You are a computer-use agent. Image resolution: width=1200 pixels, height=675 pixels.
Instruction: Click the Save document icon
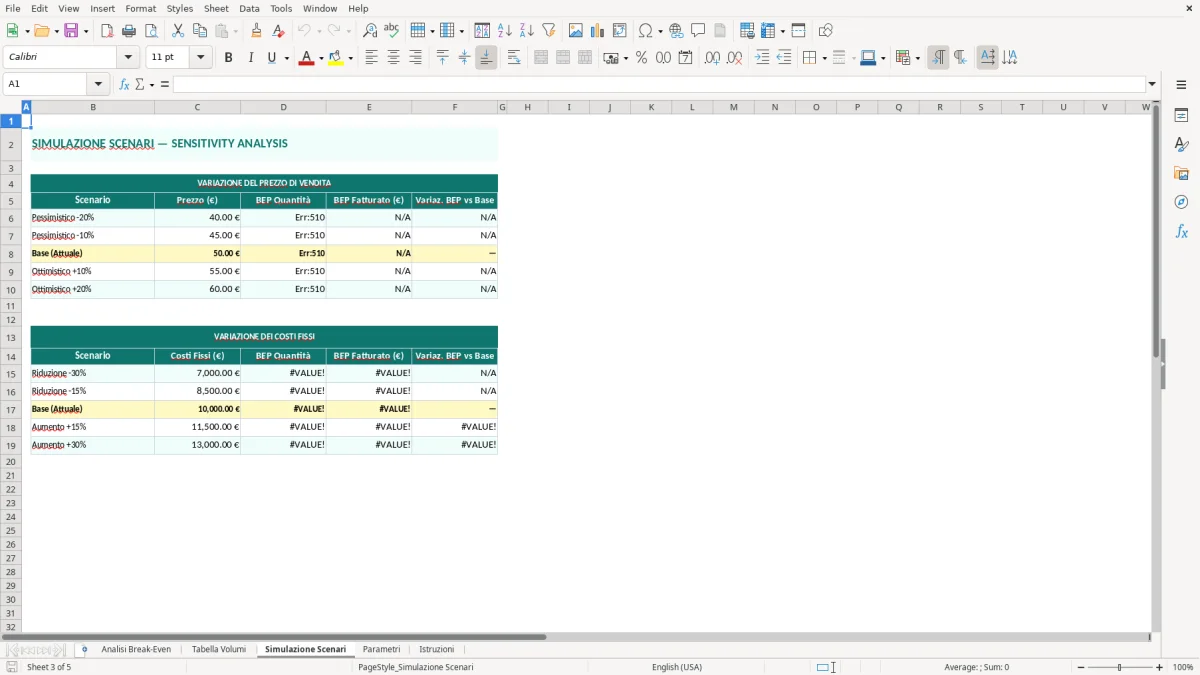point(71,31)
